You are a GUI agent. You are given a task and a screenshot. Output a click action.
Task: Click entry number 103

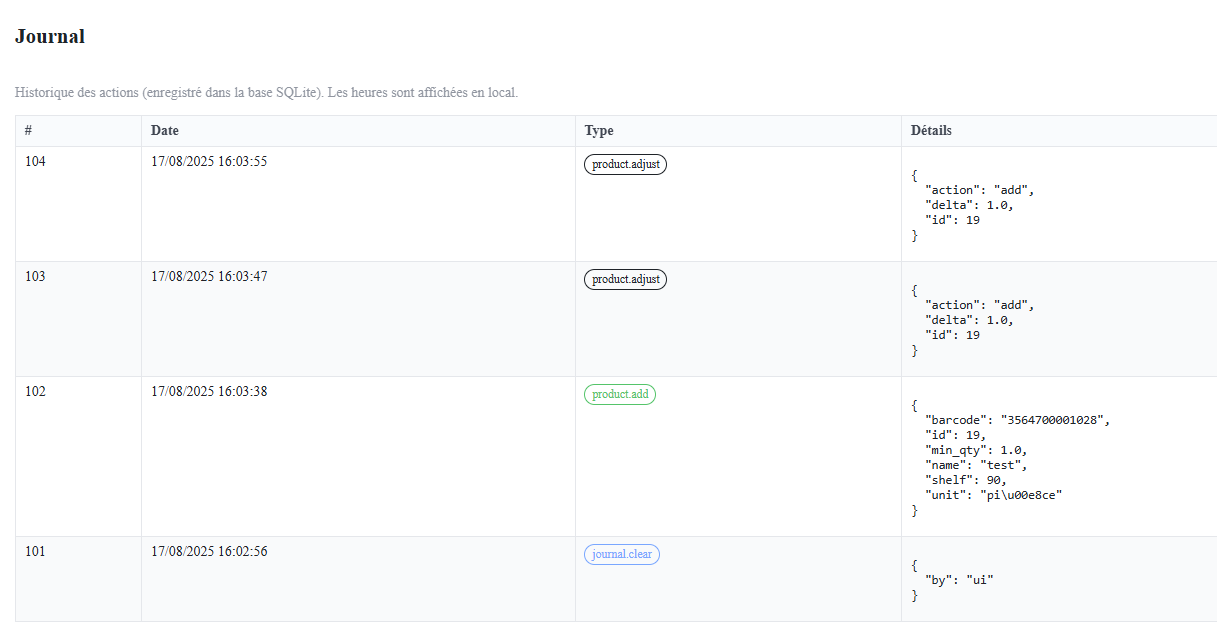pyautogui.click(x=35, y=277)
